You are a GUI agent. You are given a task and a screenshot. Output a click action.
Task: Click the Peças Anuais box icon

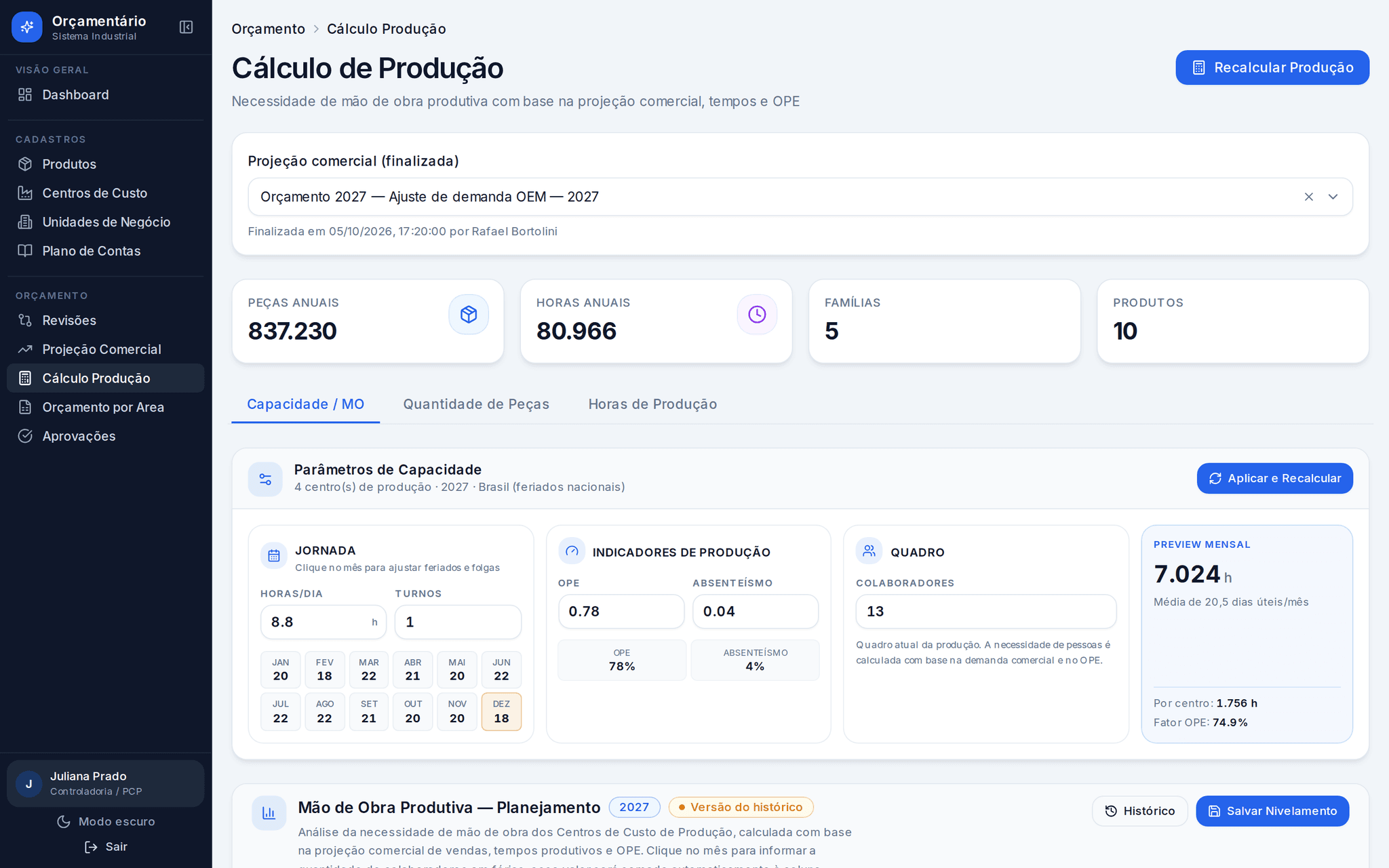coord(469,315)
